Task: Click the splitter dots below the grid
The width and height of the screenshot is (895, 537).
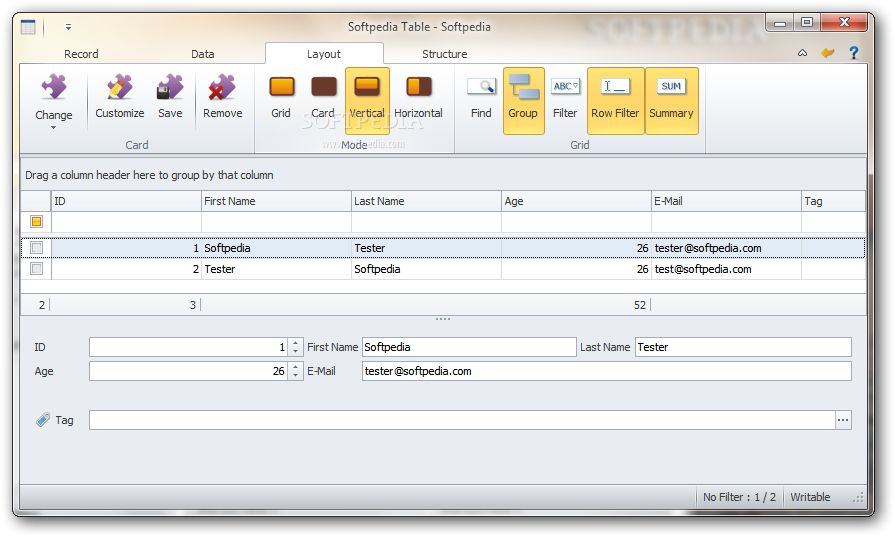Action: [443, 319]
